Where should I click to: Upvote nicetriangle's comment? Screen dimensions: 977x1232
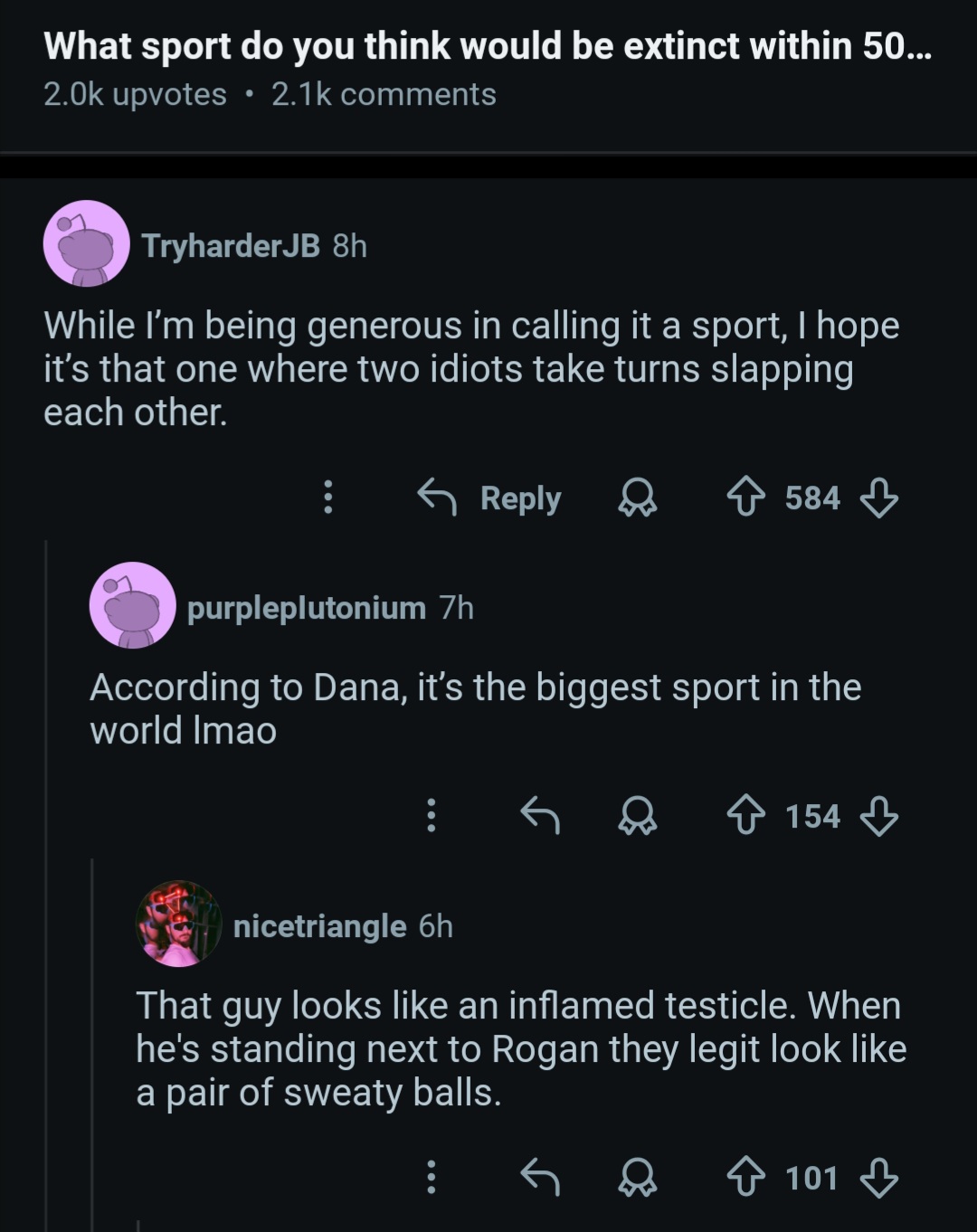point(746,1179)
